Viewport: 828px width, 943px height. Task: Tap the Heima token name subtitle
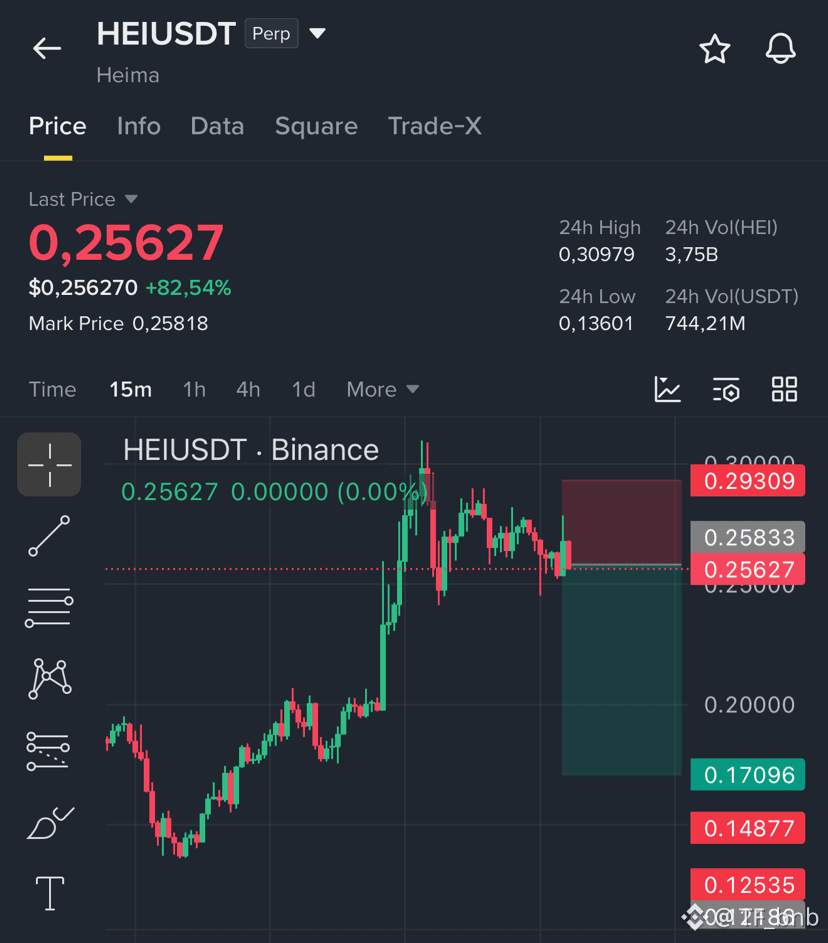[x=128, y=75]
